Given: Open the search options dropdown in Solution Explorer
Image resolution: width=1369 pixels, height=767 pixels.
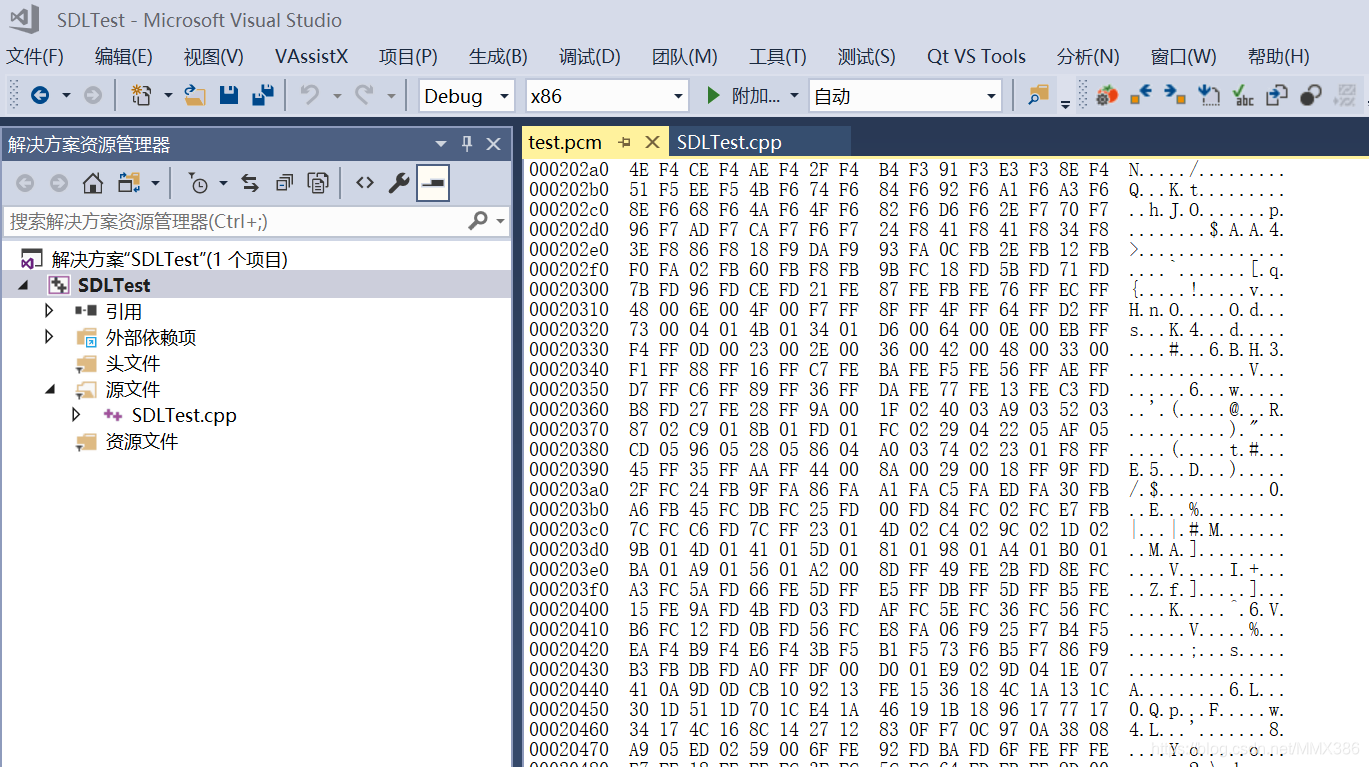Looking at the screenshot, I should click(x=502, y=221).
